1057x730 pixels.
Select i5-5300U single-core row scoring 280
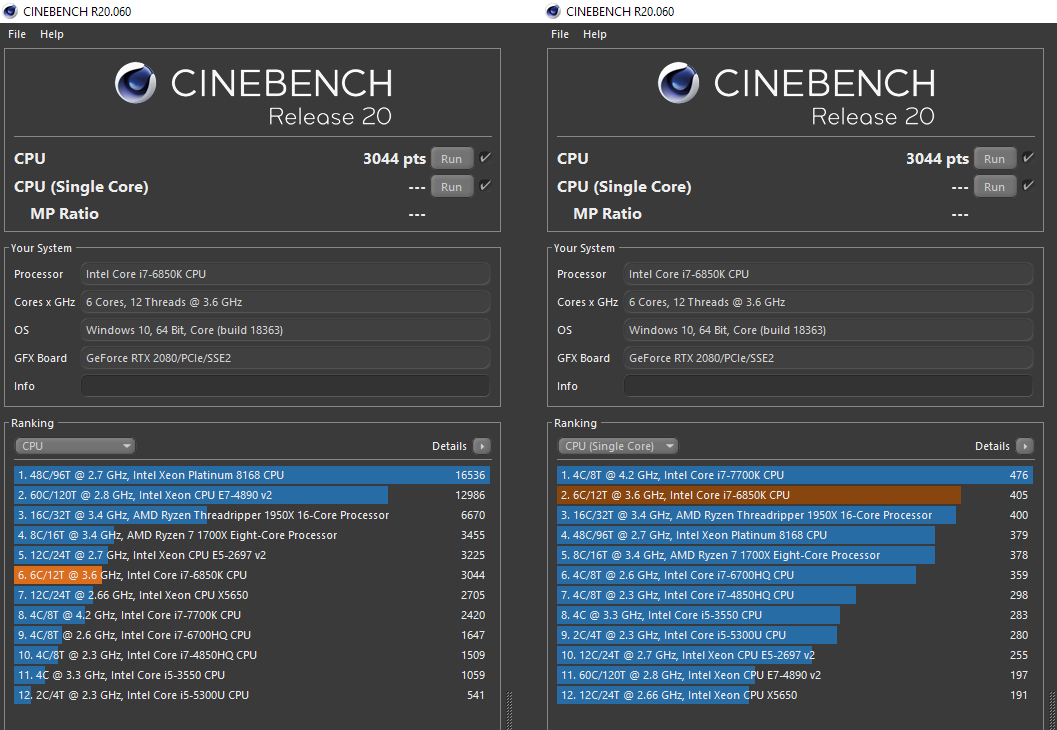tap(795, 635)
